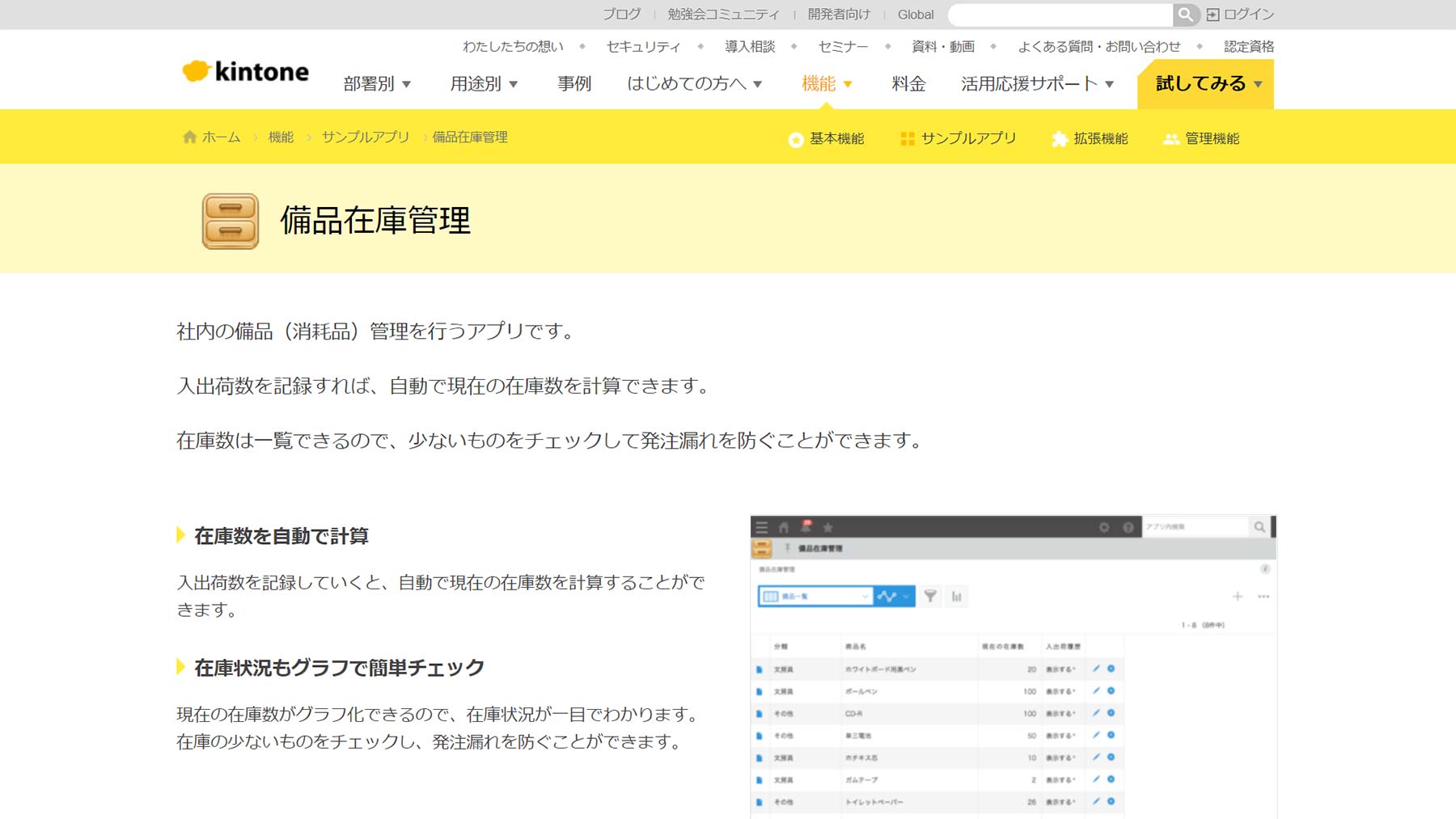The height and width of the screenshot is (819, 1456).
Task: Expand the 部署別 dropdown menu
Action: point(377,83)
